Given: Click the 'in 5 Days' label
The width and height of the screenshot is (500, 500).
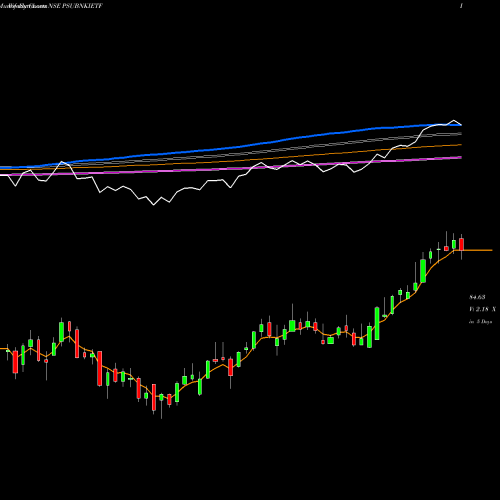Looking at the screenshot, I should pyautogui.click(x=481, y=322).
